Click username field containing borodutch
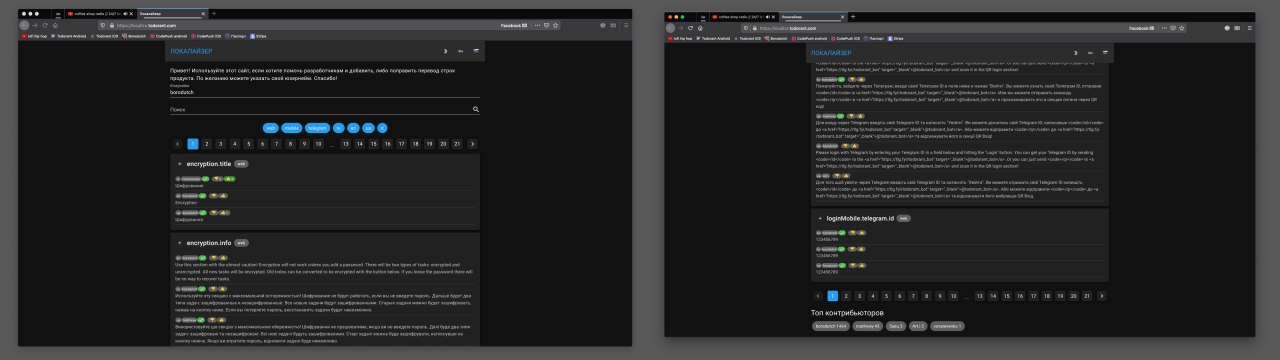The width and height of the screenshot is (1280, 360). 325,93
